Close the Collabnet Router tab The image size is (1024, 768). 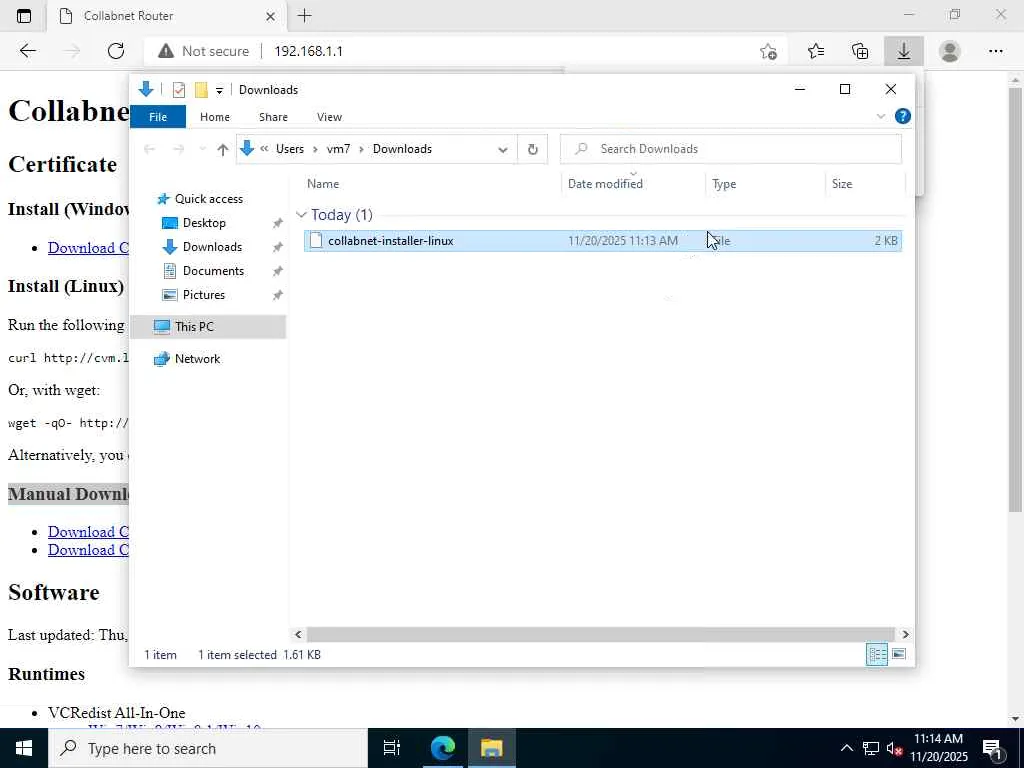(x=270, y=16)
